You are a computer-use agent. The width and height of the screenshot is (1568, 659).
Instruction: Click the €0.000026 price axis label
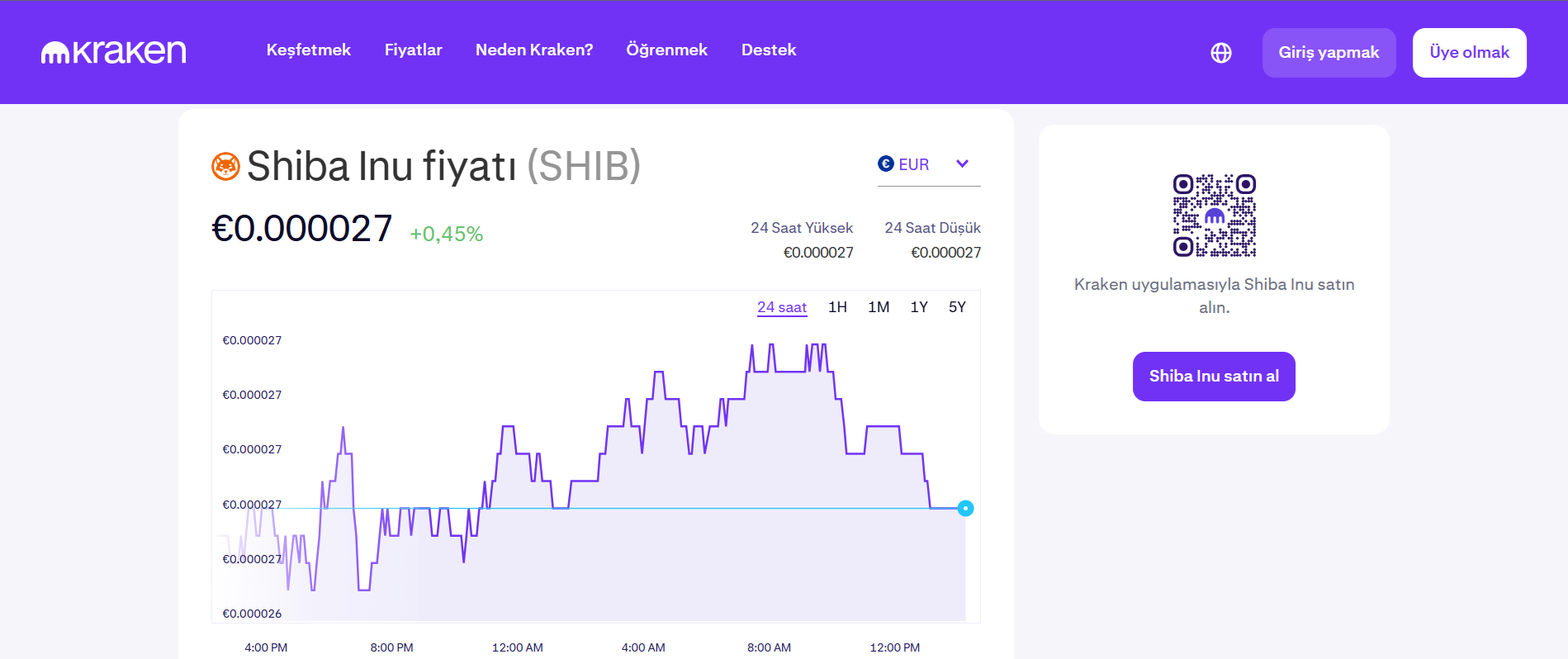tap(252, 614)
